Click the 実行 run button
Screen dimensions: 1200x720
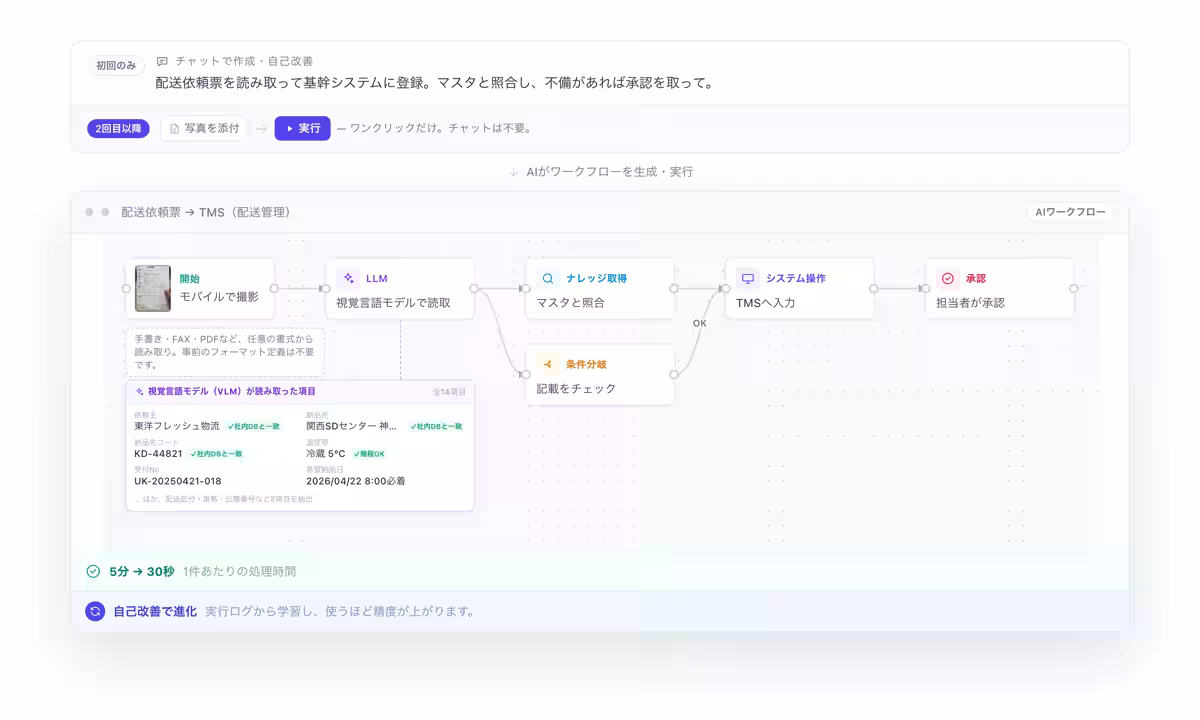coord(302,128)
